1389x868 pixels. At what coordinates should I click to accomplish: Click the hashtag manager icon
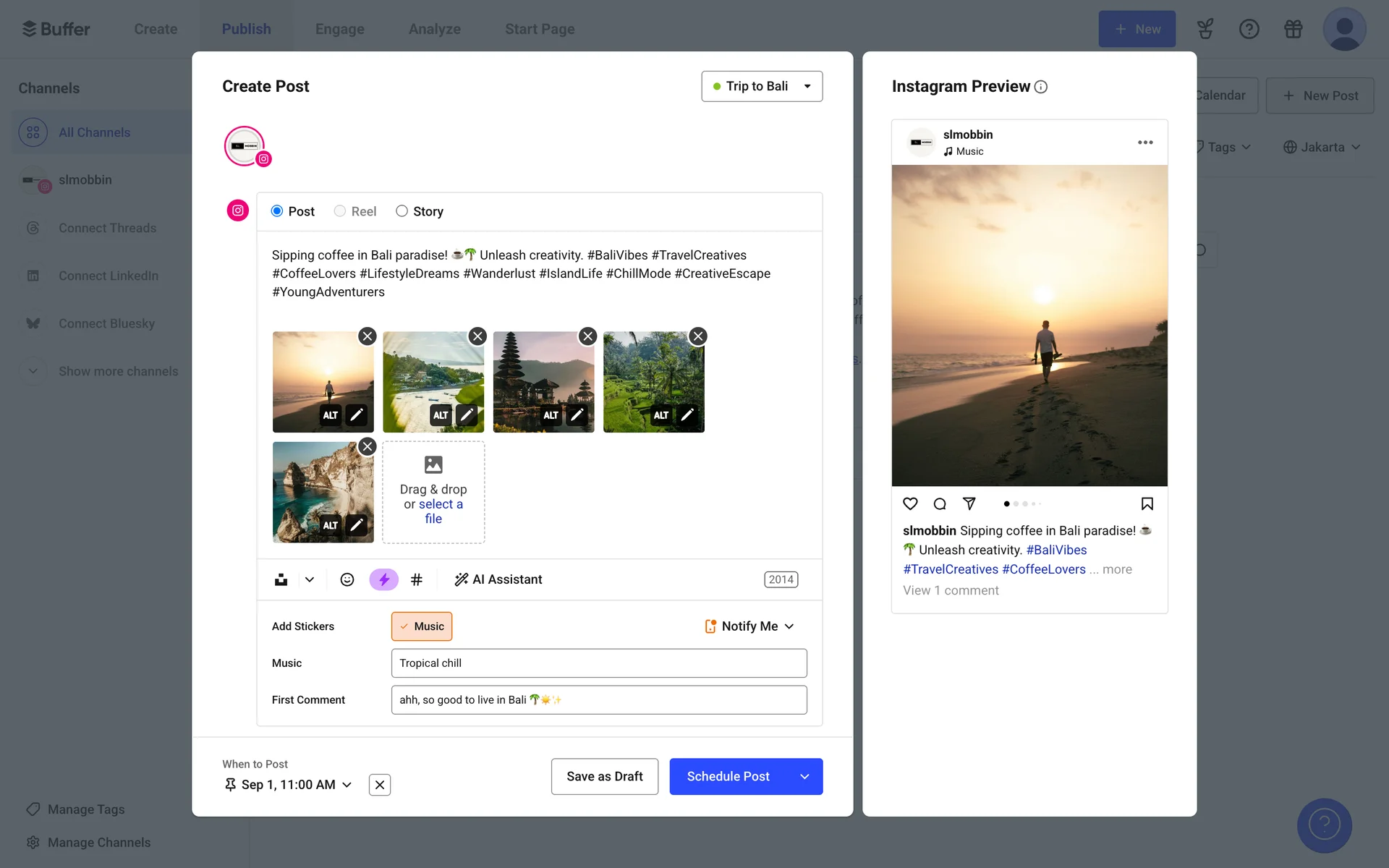pyautogui.click(x=417, y=579)
